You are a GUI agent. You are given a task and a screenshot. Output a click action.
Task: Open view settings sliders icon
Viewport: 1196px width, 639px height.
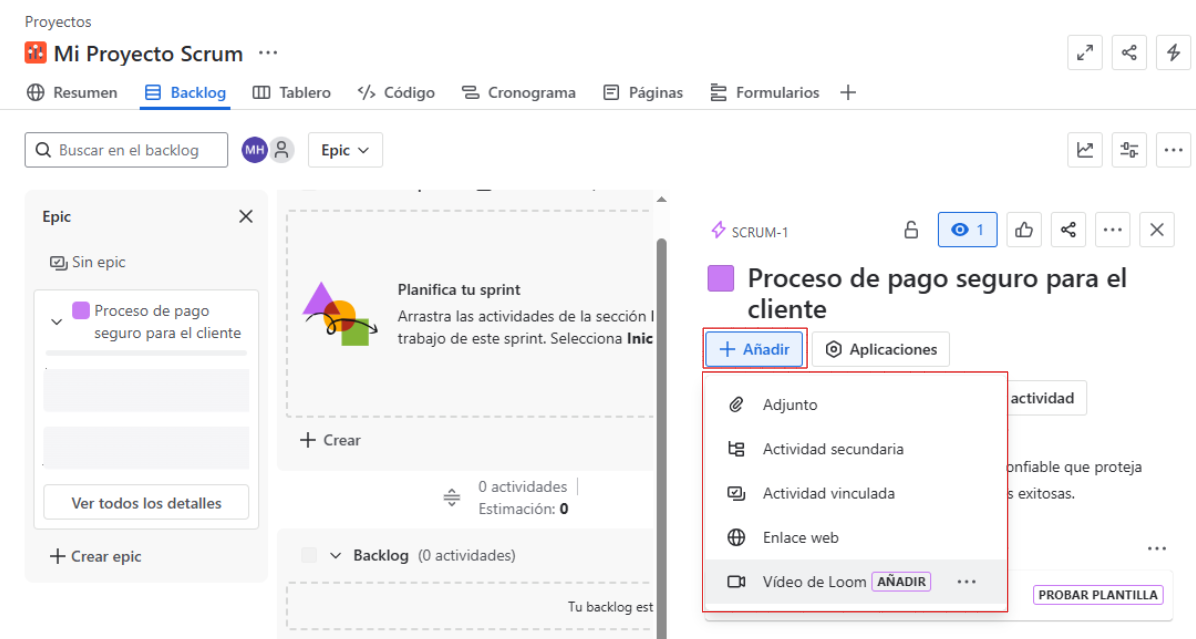click(1129, 150)
